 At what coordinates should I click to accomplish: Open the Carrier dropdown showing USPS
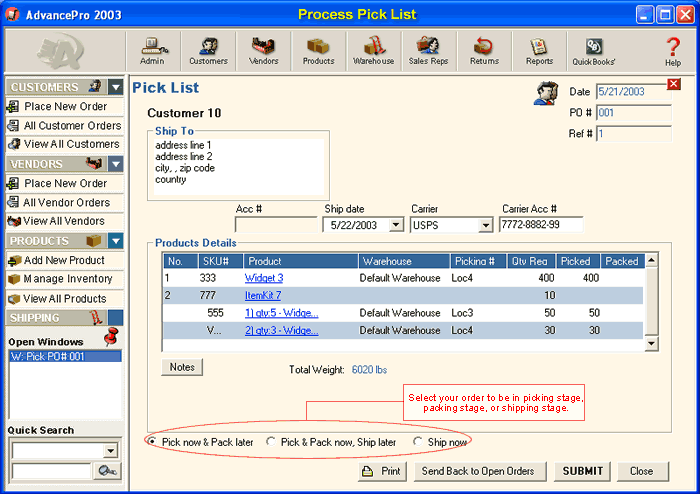pos(485,225)
